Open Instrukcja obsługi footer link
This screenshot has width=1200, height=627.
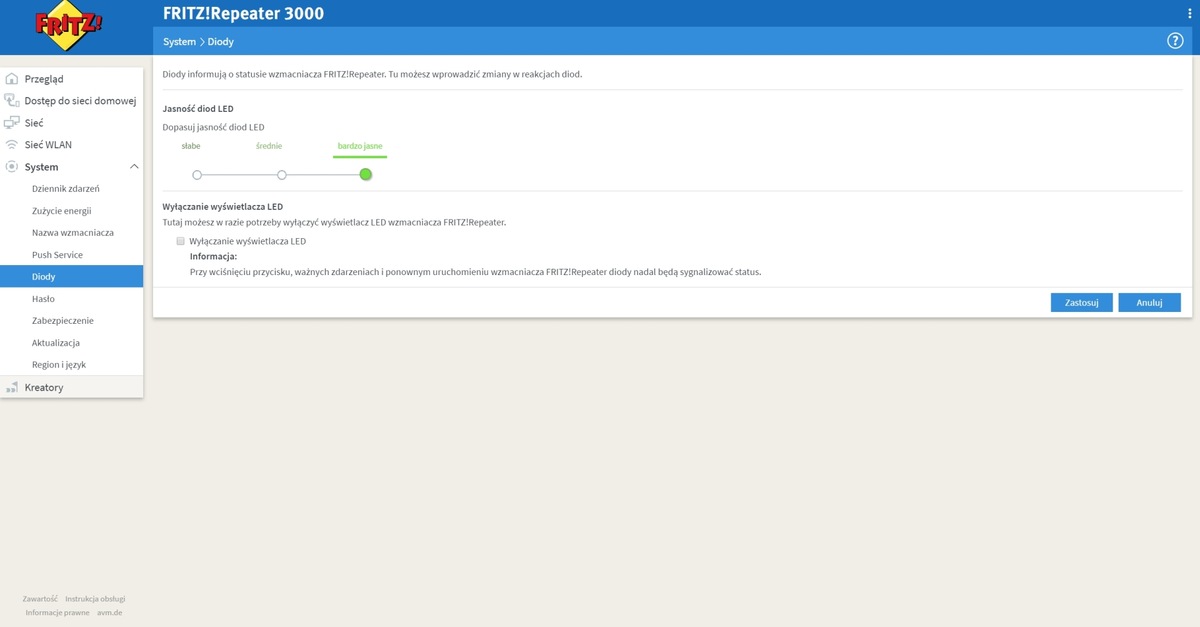(95, 598)
